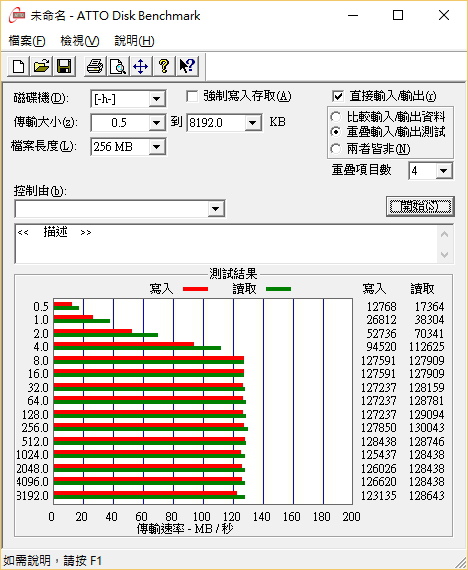This screenshot has width=468, height=570.
Task: Click write value 94520 for 4.0 row
Action: pos(381,347)
